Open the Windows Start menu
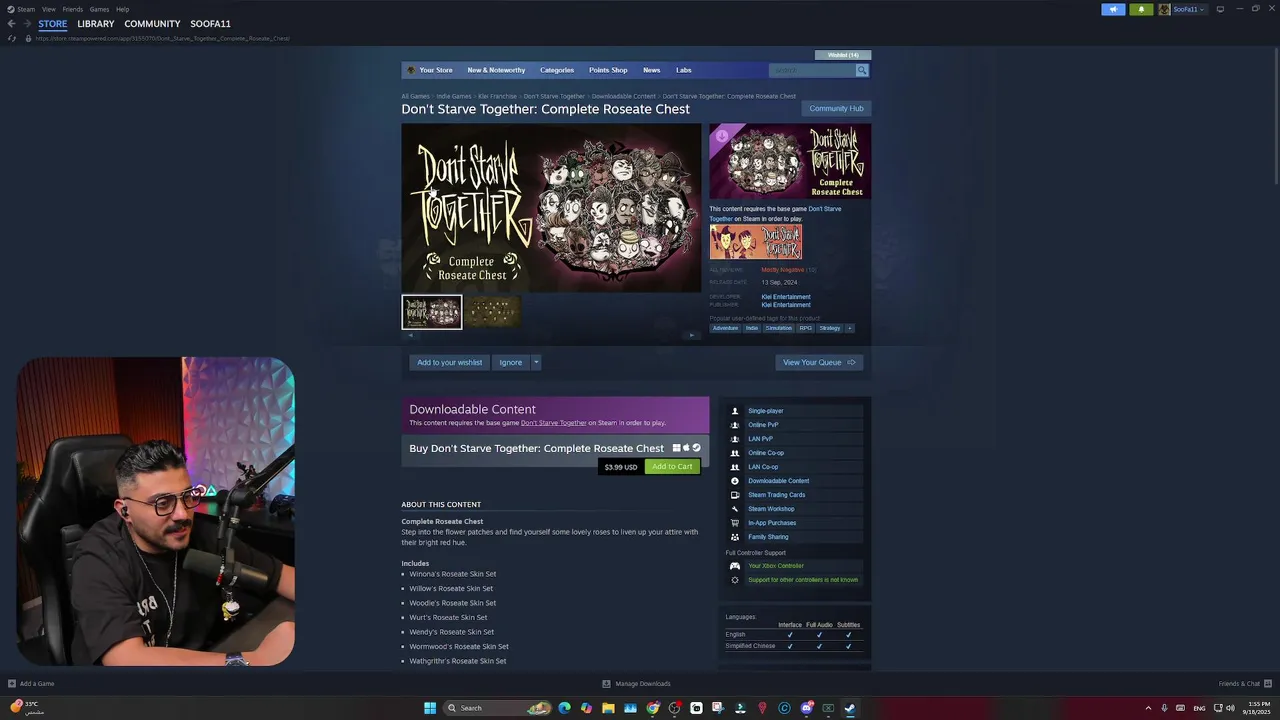 pyautogui.click(x=430, y=708)
